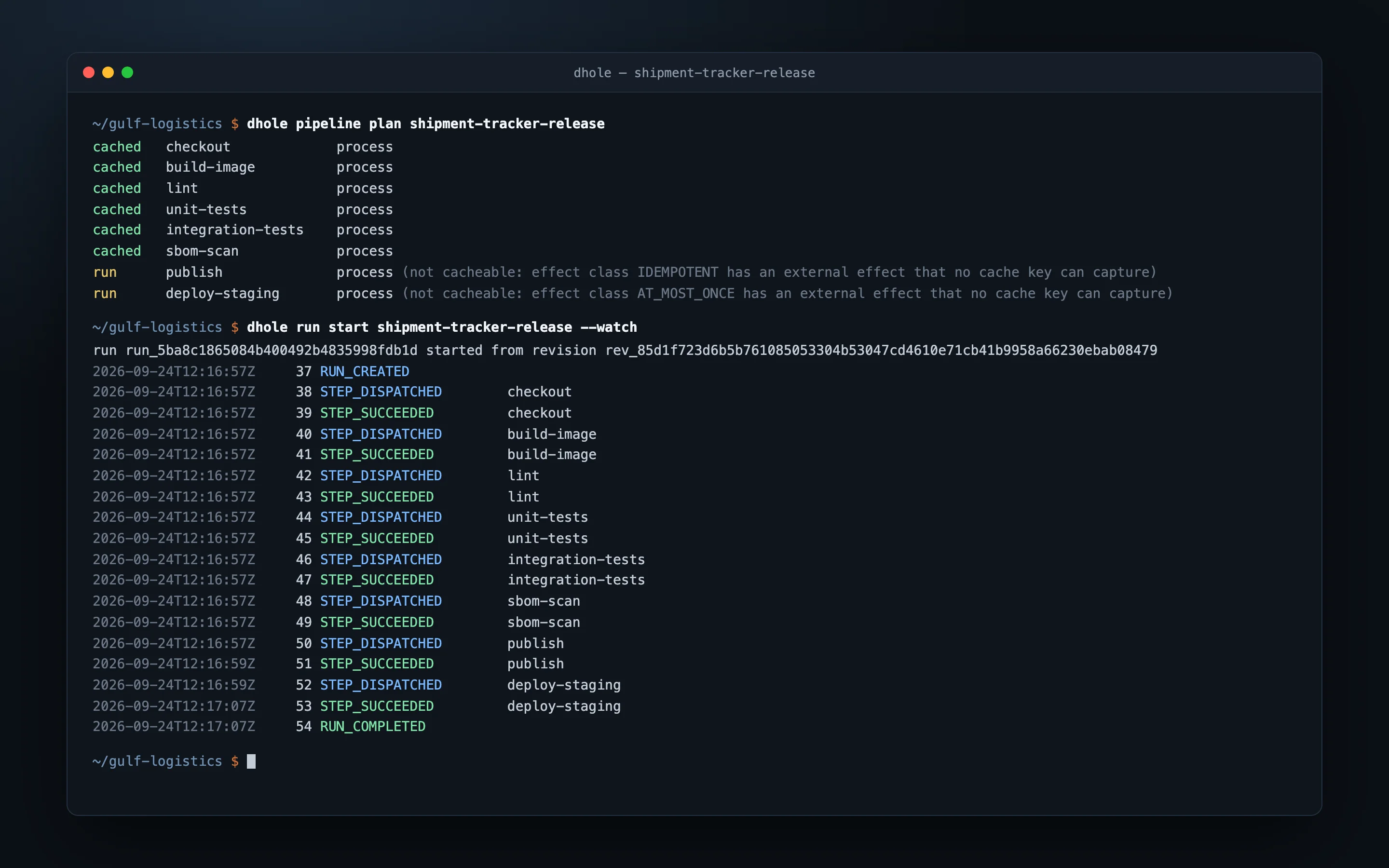The width and height of the screenshot is (1389, 868).
Task: Click STEP_SUCCEEDED on event 45
Action: point(377,538)
